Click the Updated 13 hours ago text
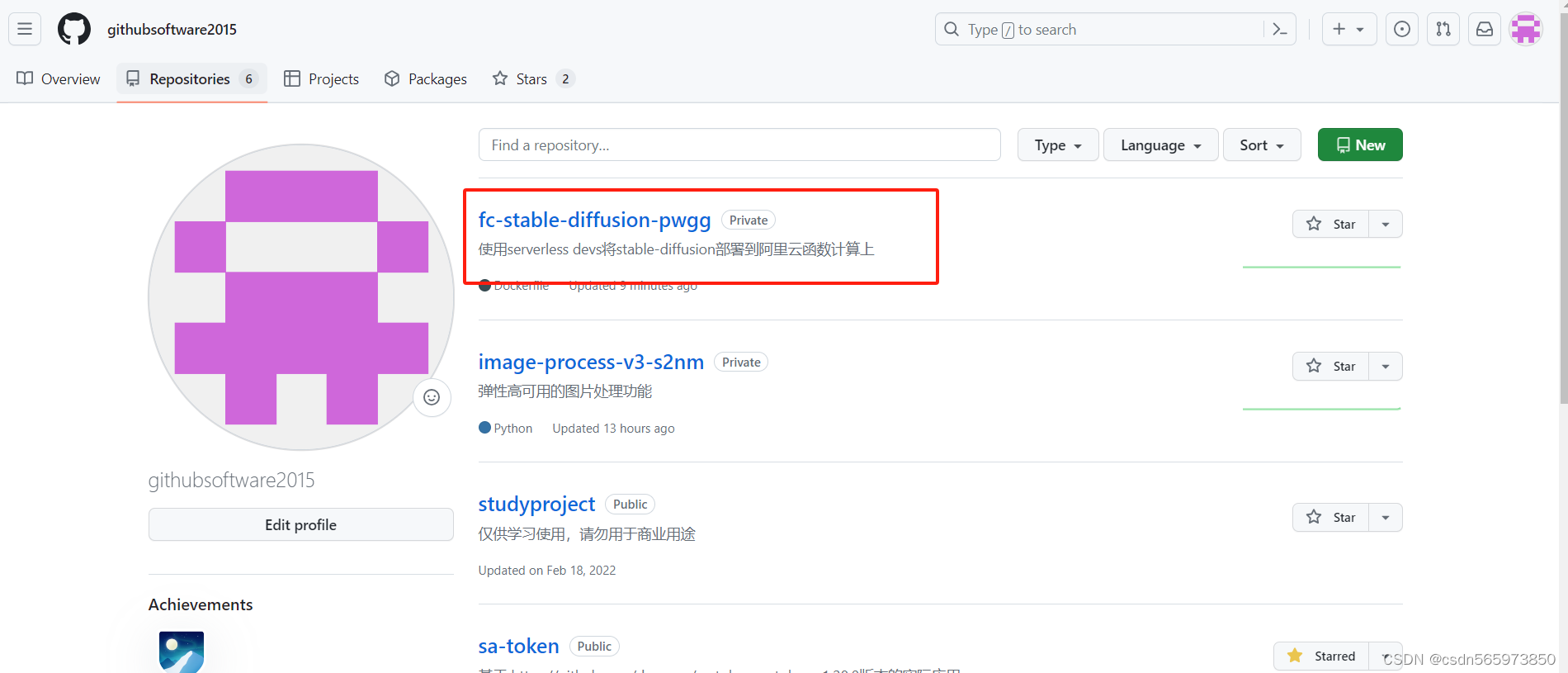This screenshot has height=673, width=1568. coord(613,428)
